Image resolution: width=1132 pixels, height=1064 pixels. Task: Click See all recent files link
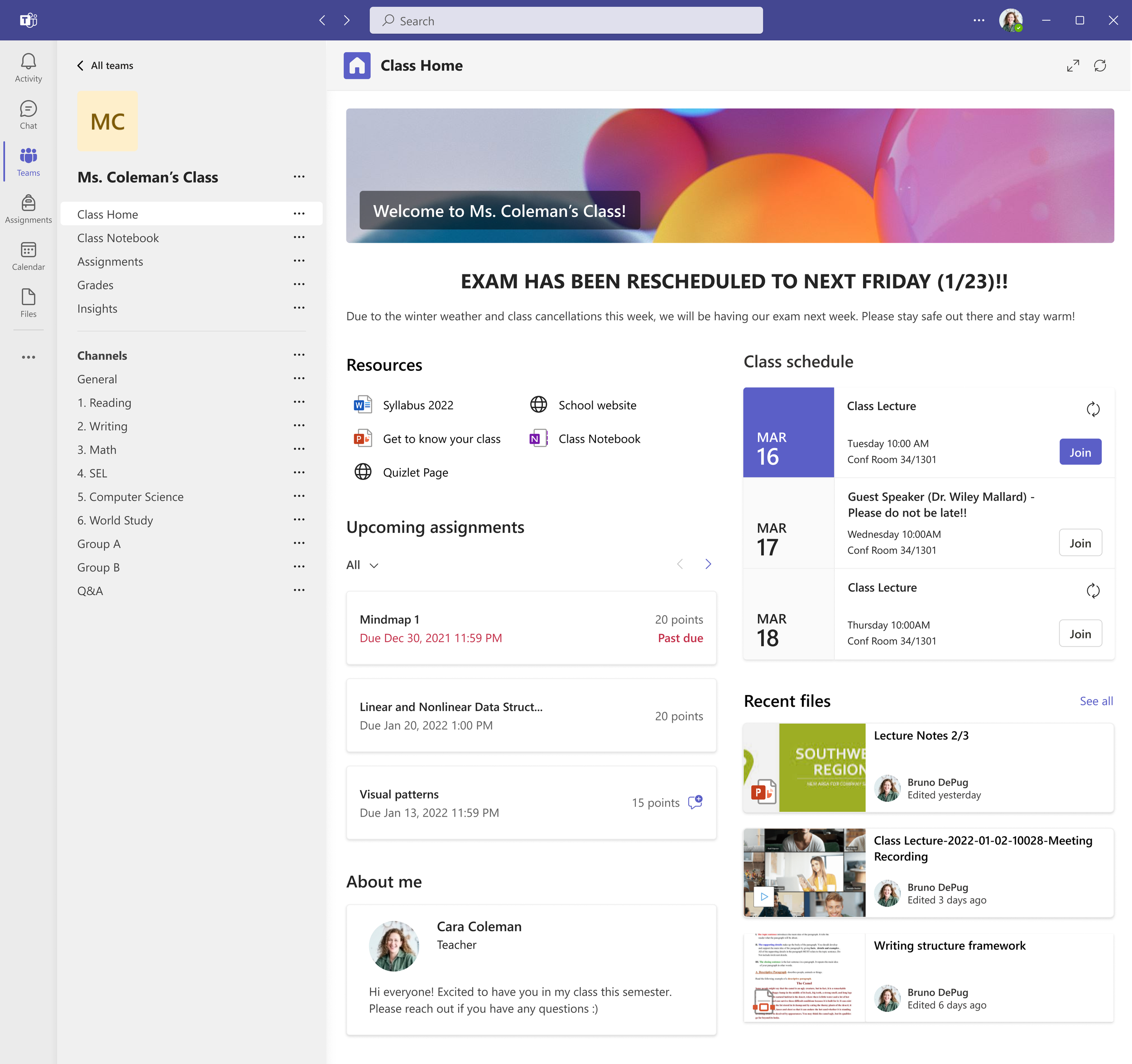(x=1096, y=701)
